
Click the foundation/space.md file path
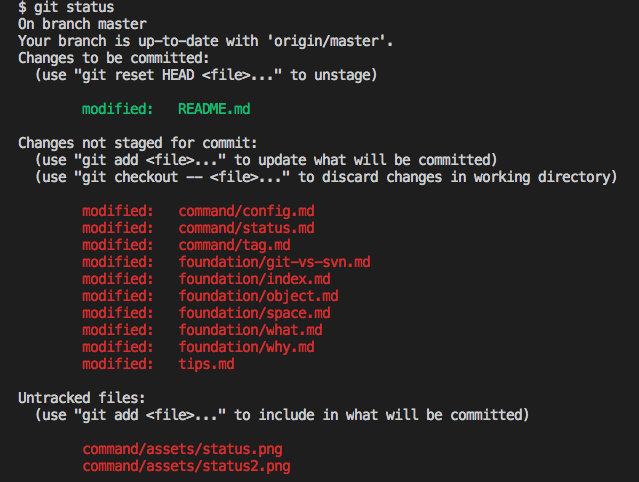point(255,313)
